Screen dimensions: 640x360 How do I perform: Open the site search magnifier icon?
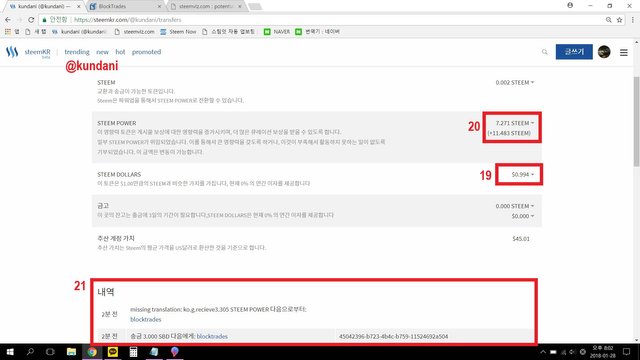coord(544,52)
